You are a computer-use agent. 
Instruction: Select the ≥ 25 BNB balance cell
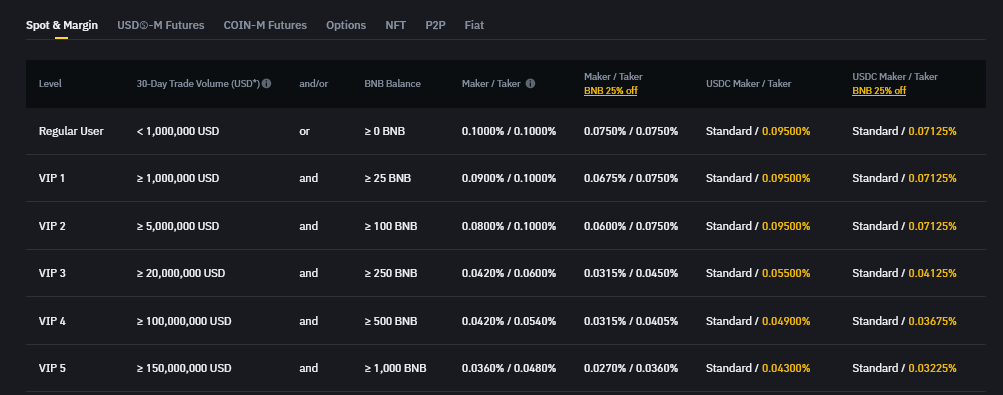[x=388, y=178]
